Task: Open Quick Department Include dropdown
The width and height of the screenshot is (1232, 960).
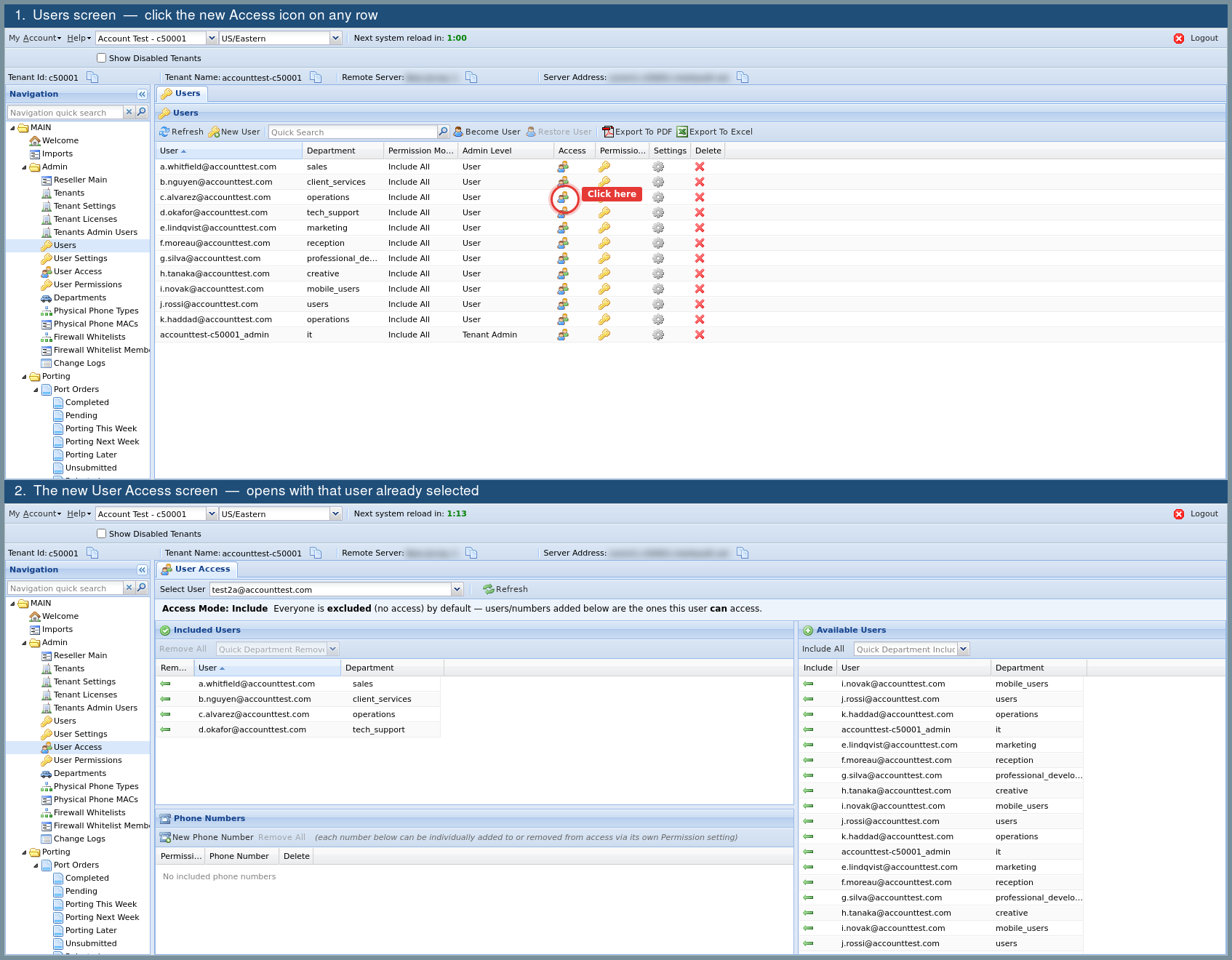Action: [964, 649]
